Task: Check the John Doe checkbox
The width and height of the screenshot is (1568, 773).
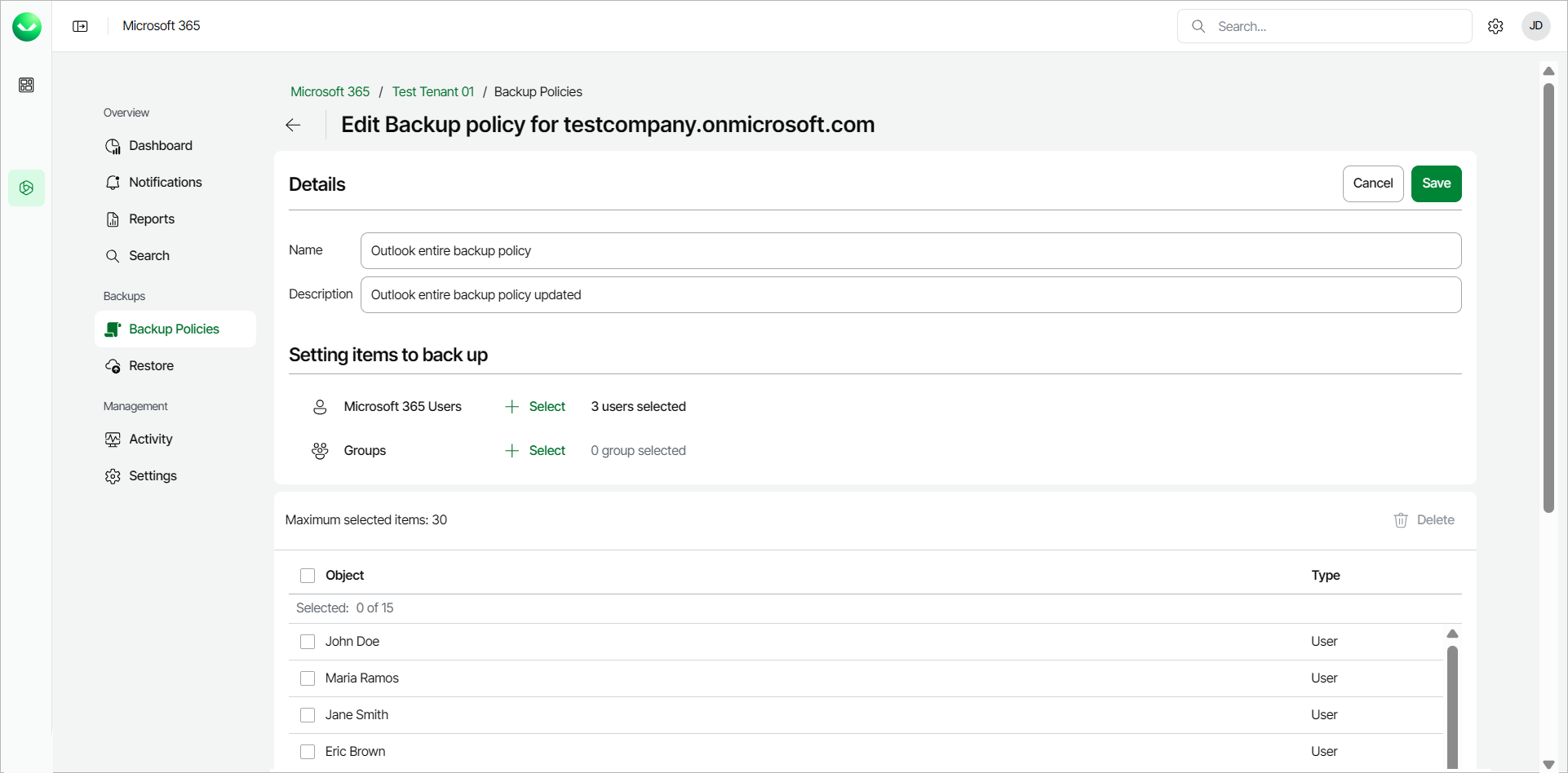Action: coord(308,642)
